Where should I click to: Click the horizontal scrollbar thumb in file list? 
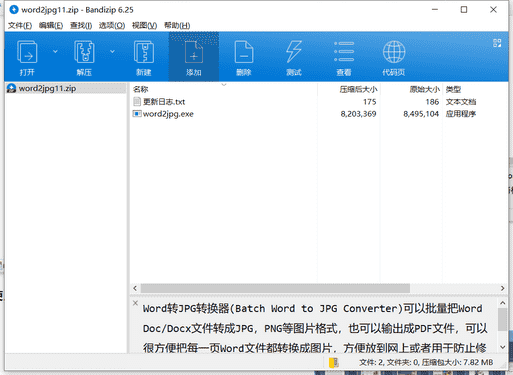point(275,288)
